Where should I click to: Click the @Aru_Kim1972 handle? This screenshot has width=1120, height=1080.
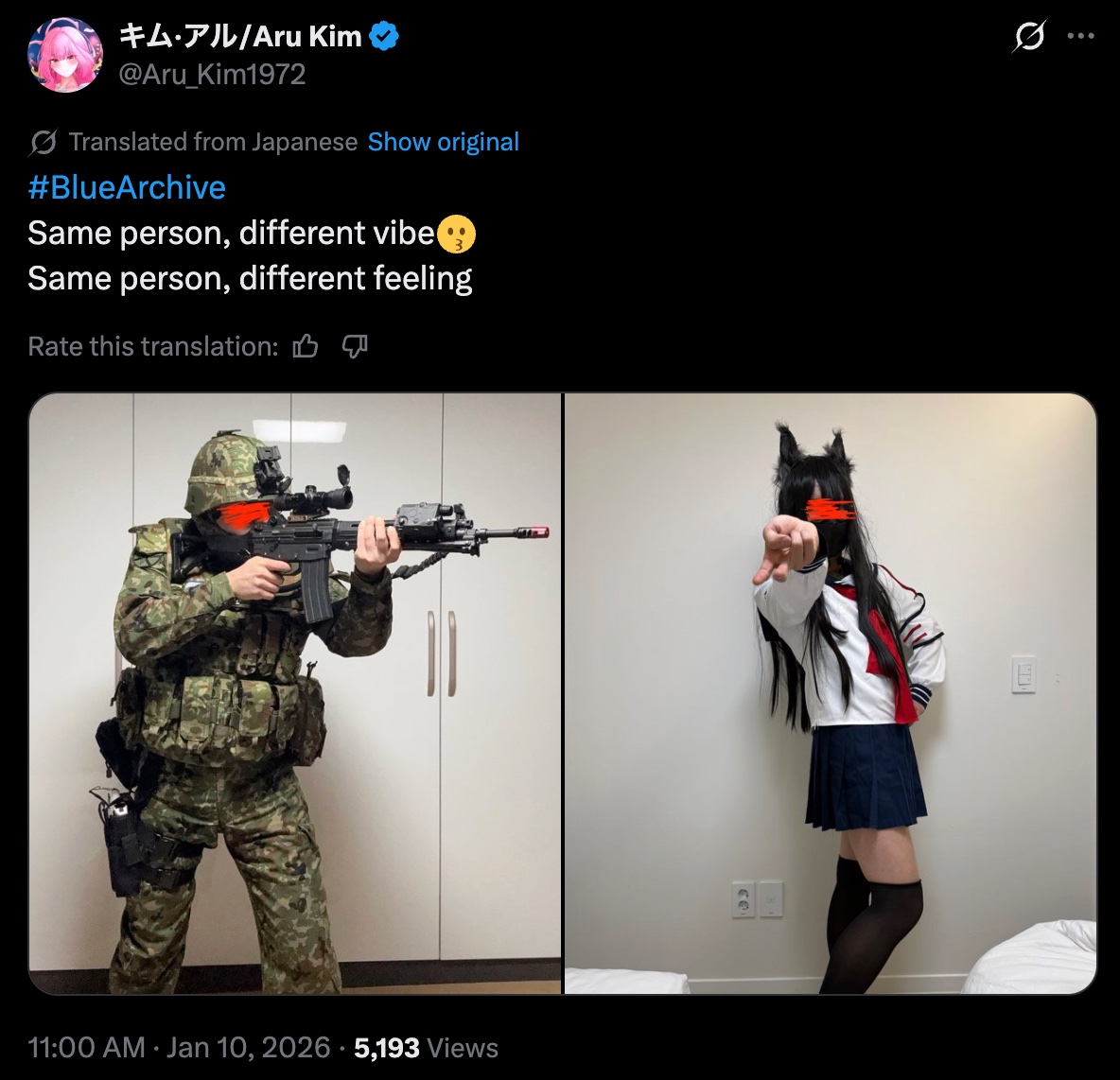[212, 75]
